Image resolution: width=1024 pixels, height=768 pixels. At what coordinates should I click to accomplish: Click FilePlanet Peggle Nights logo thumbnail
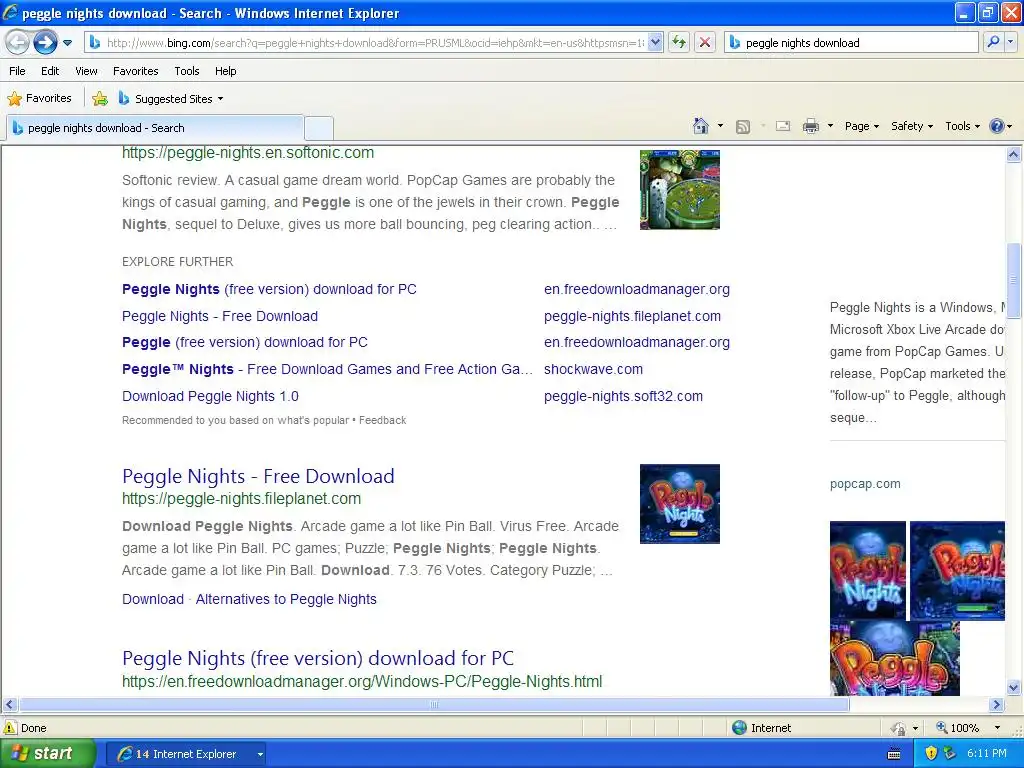pos(680,504)
